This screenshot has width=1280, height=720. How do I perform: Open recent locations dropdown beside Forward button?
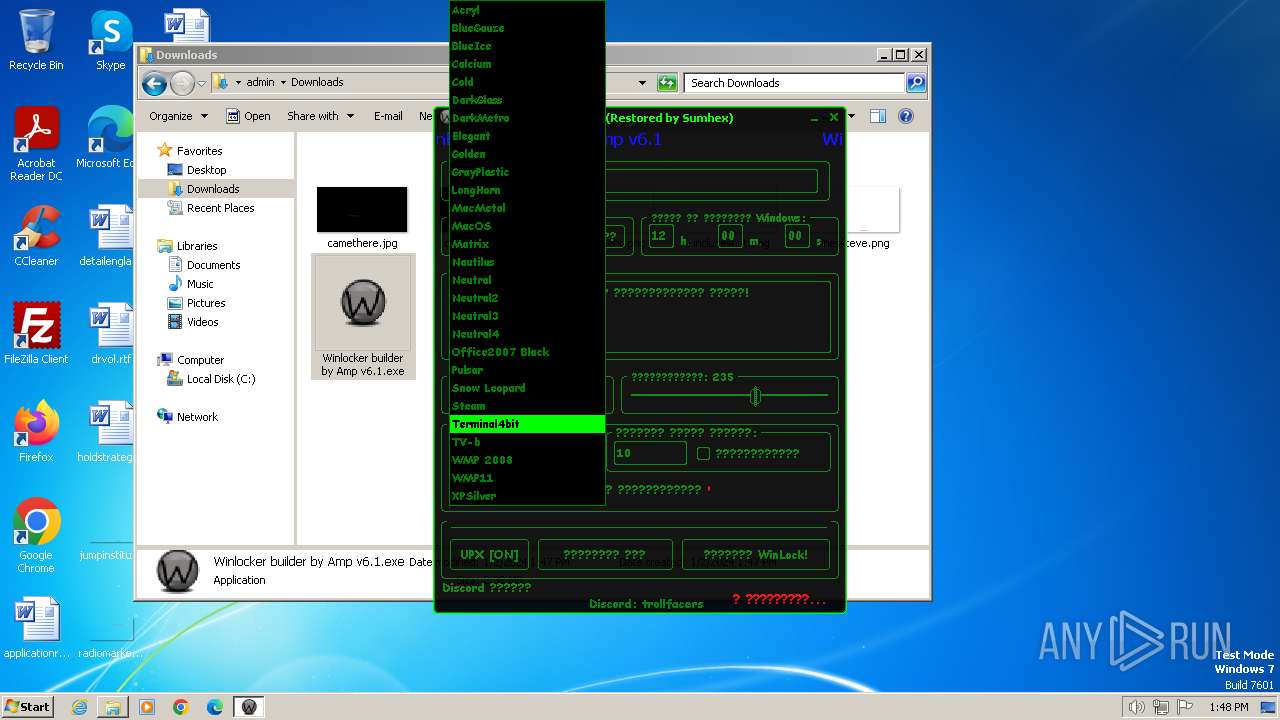click(201, 83)
